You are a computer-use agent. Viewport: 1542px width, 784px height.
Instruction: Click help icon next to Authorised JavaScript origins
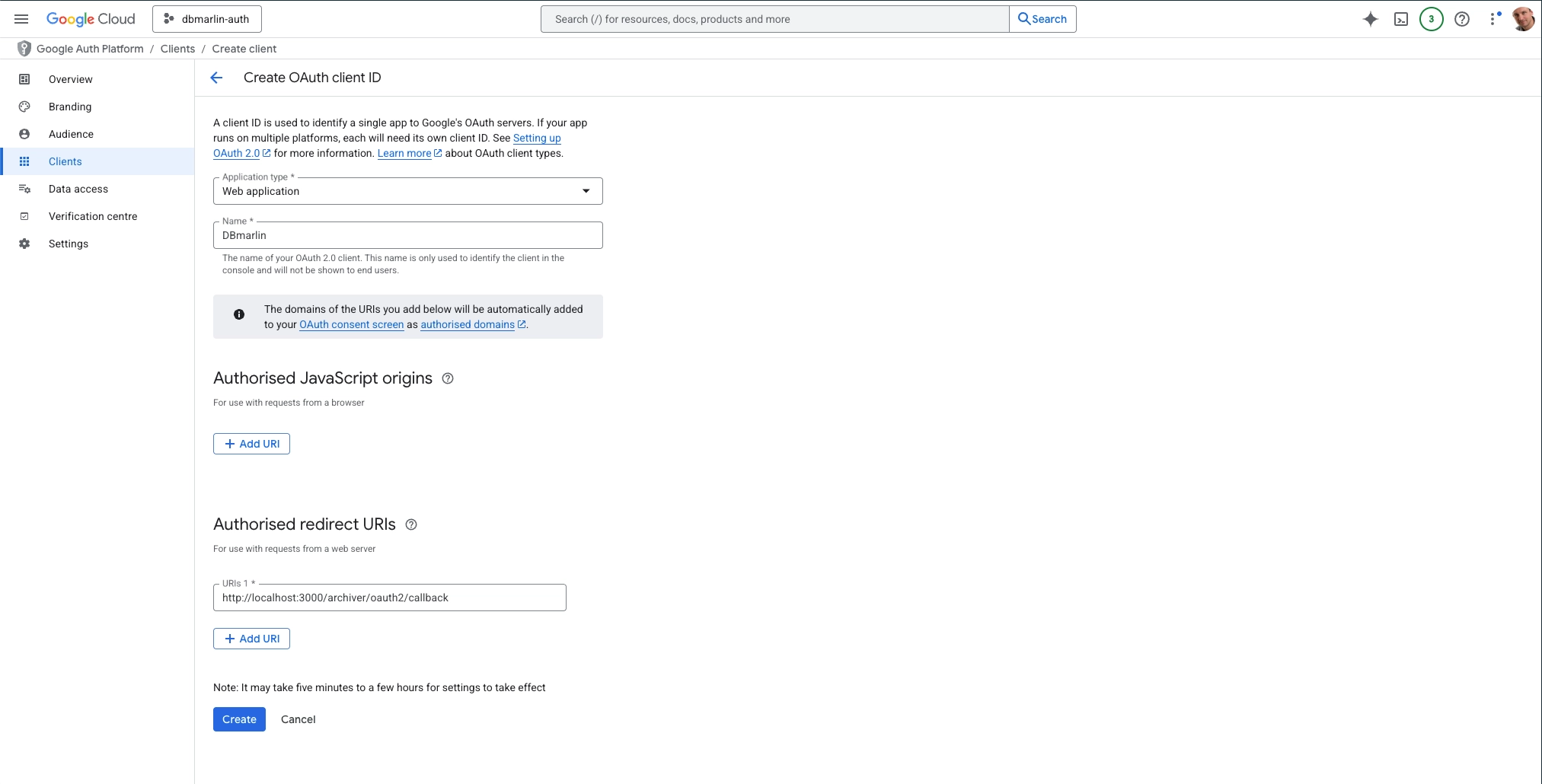tap(448, 378)
